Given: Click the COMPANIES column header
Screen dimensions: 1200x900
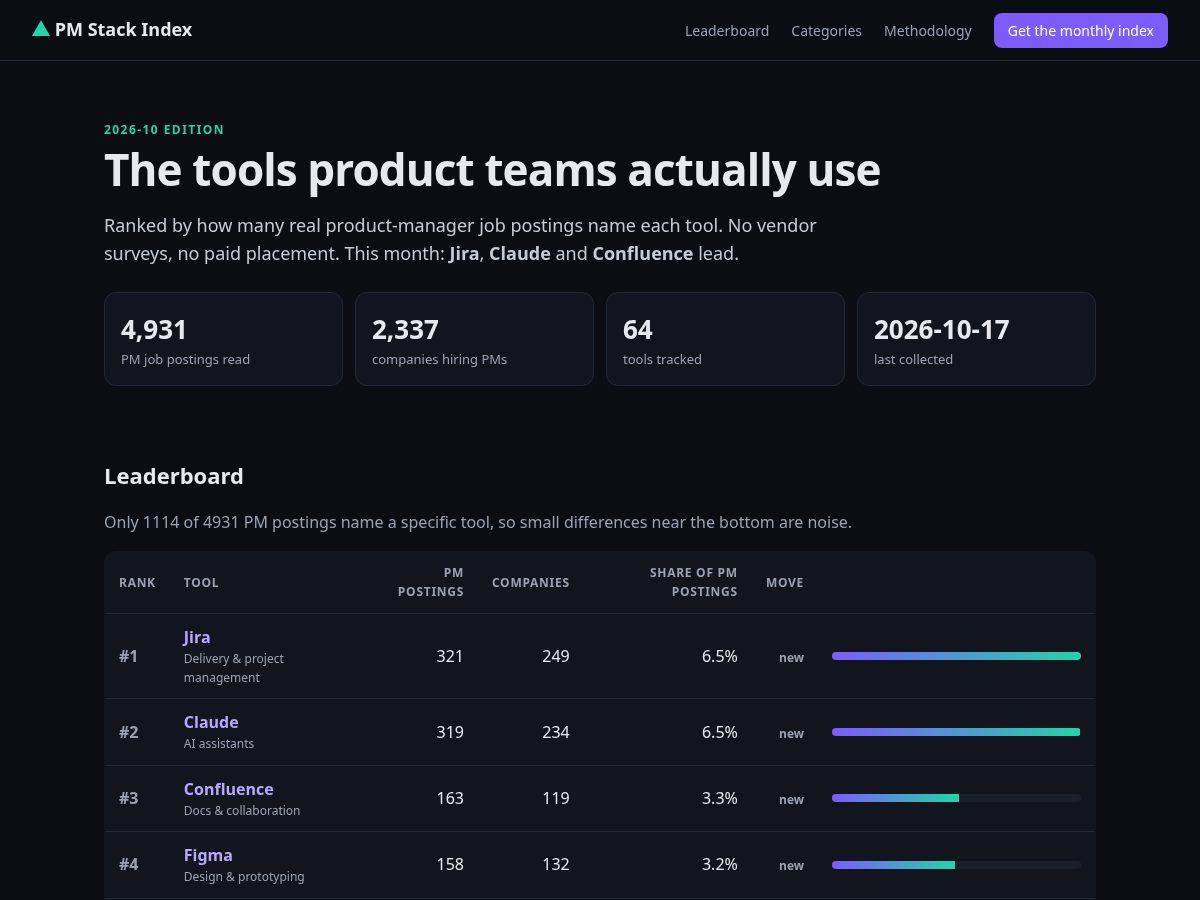Looking at the screenshot, I should (531, 582).
